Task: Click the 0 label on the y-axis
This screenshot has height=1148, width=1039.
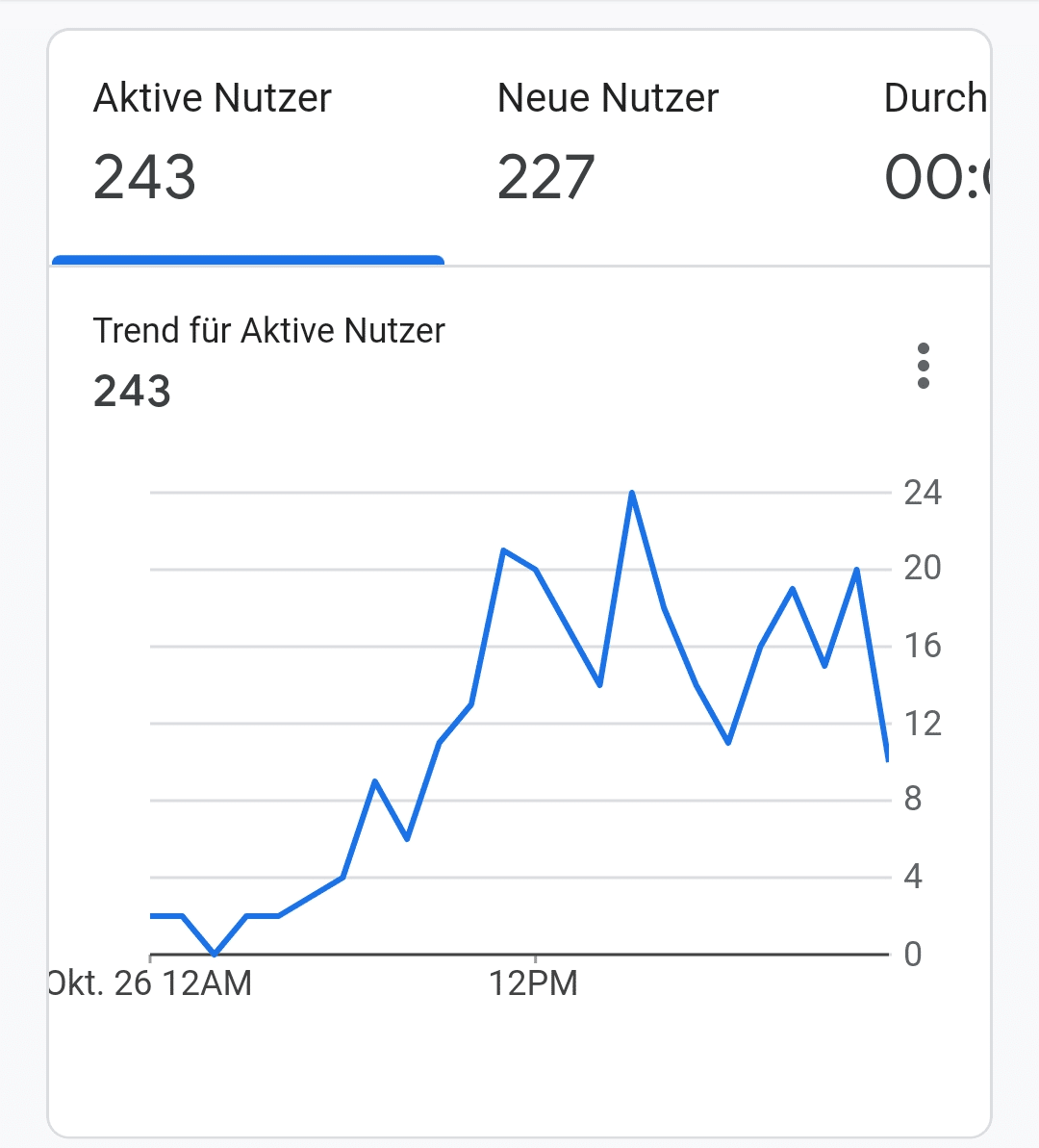Action: click(x=913, y=954)
